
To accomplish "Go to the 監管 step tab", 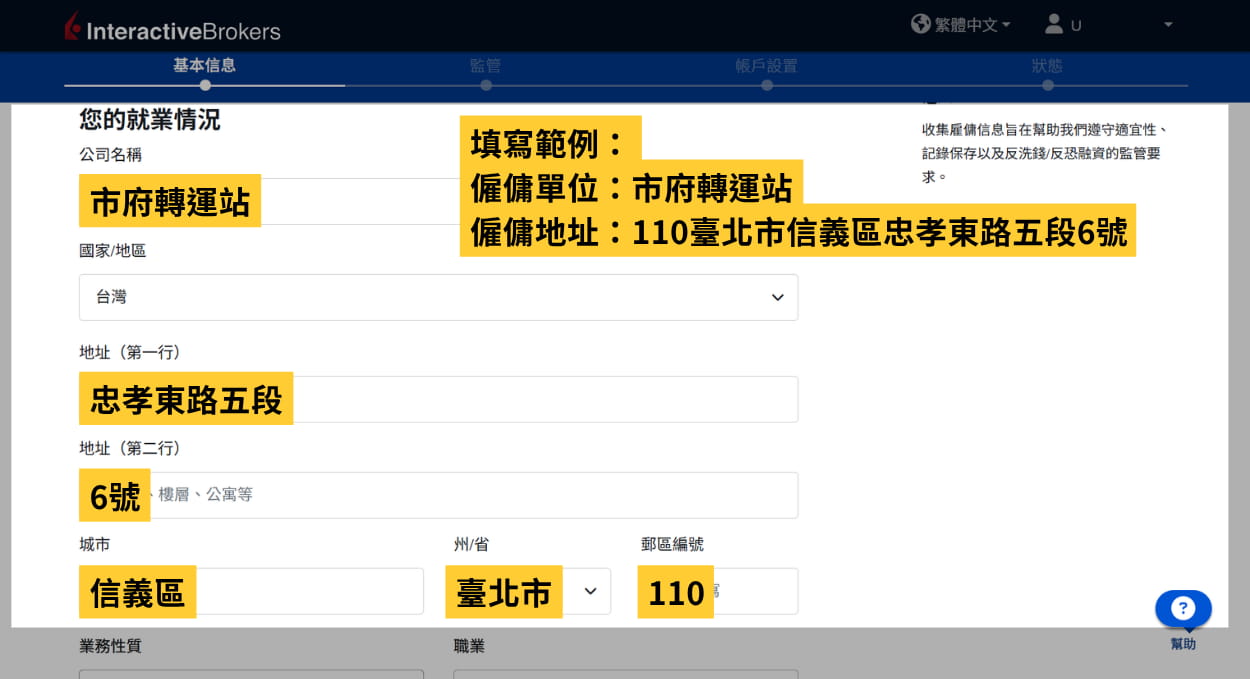I will coord(486,66).
